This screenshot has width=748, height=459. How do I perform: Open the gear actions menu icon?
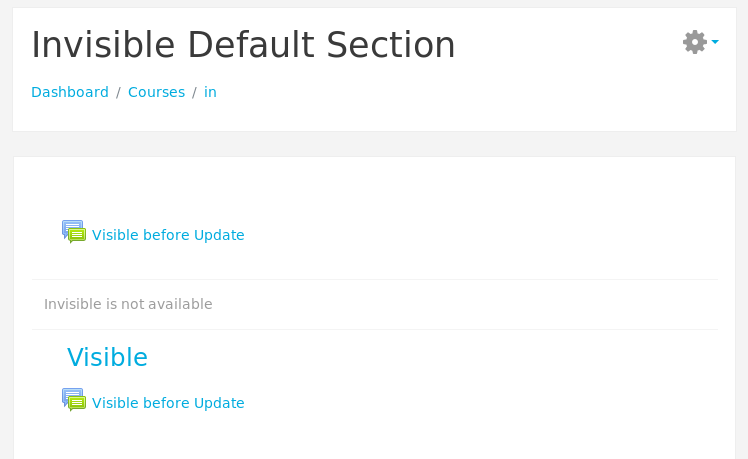click(695, 42)
